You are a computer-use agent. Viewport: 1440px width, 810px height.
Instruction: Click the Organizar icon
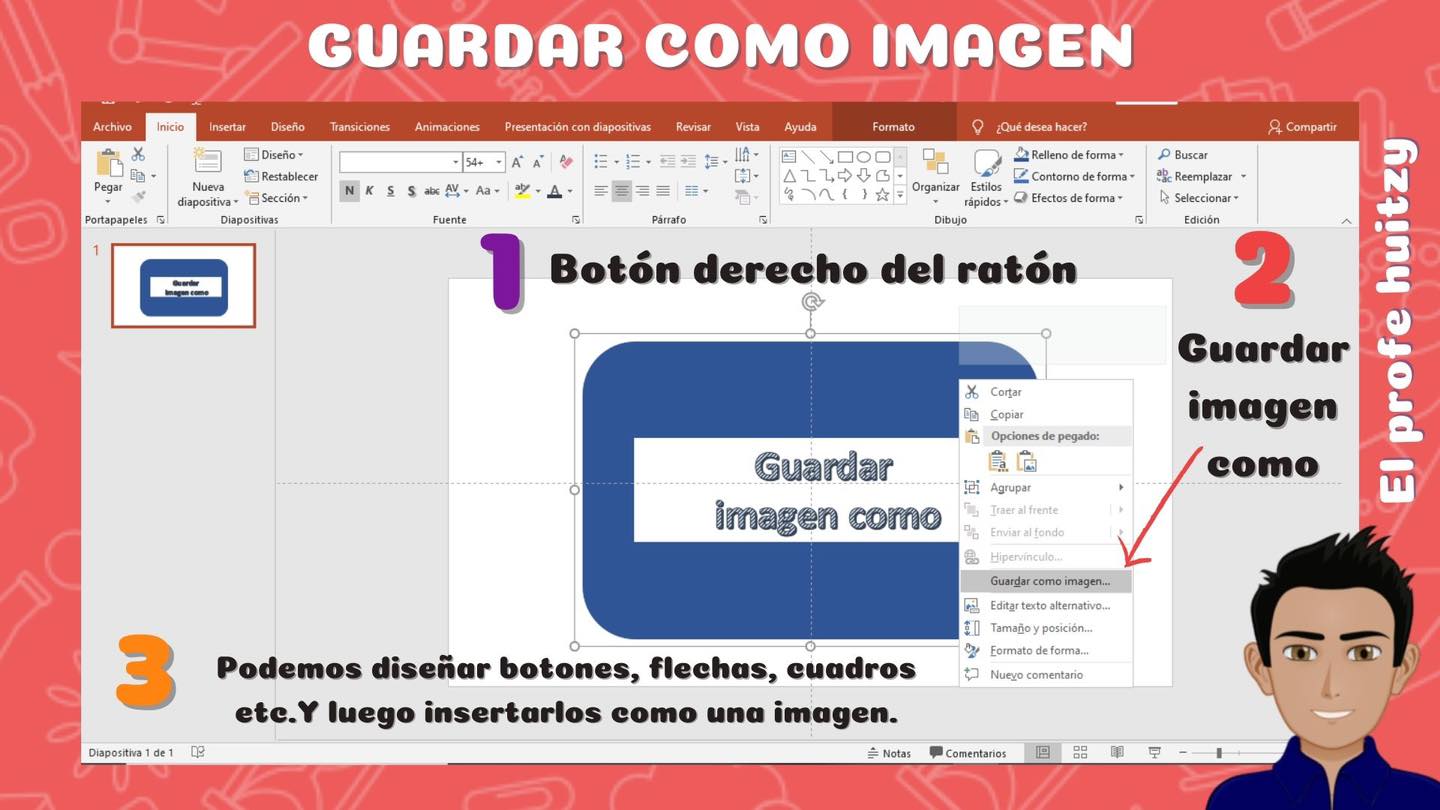(x=935, y=165)
